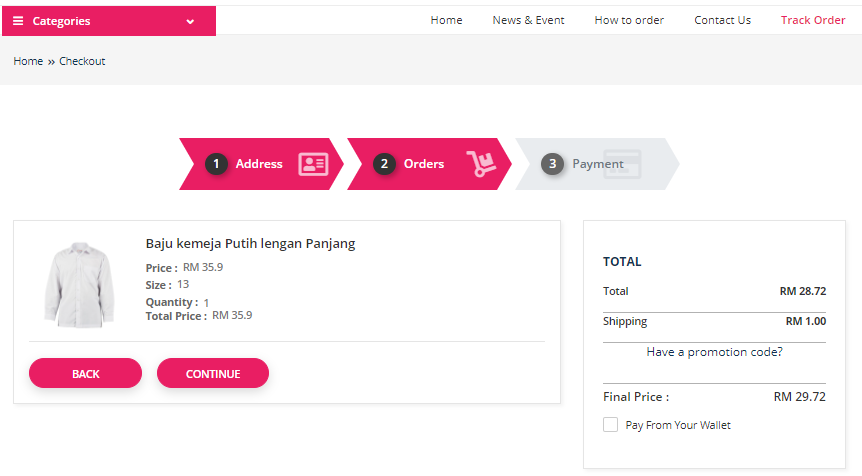Click 'Have a promotion code?' link
The height and width of the screenshot is (476, 862).
[x=714, y=352]
